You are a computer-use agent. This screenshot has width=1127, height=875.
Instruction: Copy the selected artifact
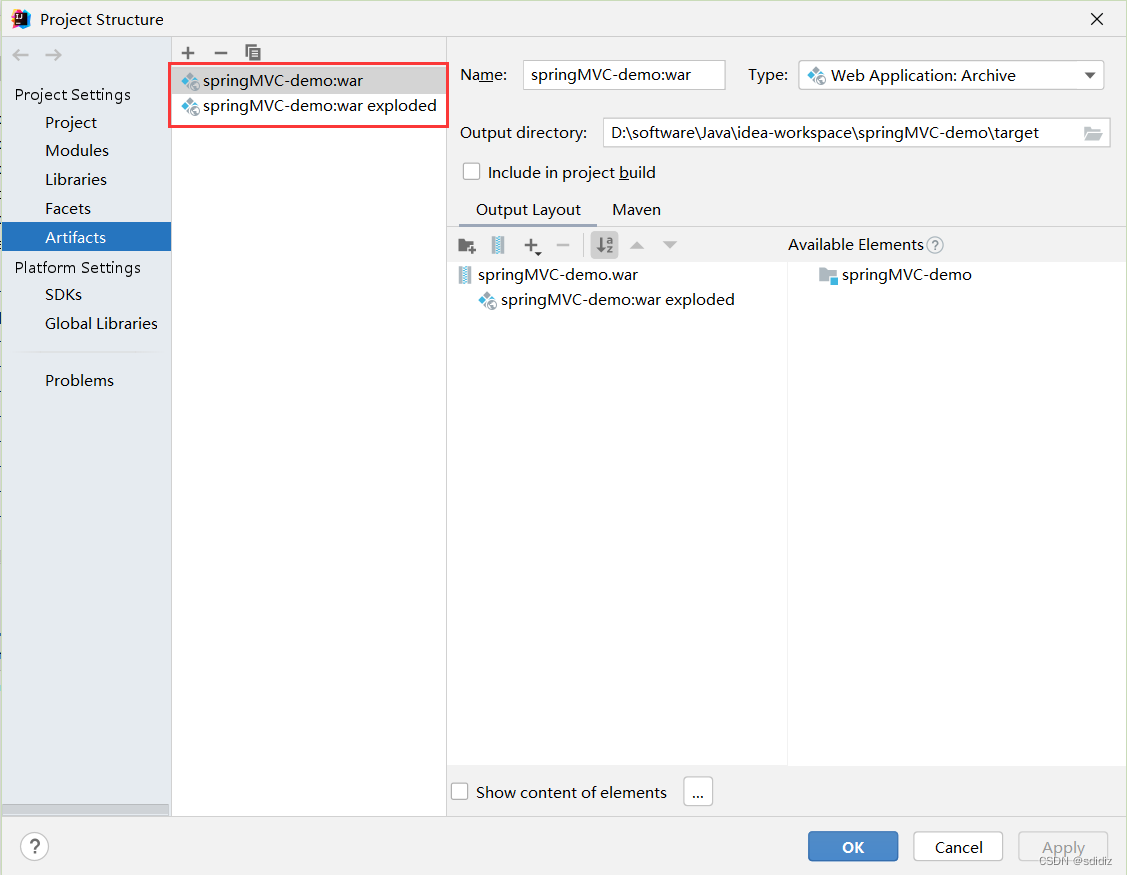click(252, 52)
